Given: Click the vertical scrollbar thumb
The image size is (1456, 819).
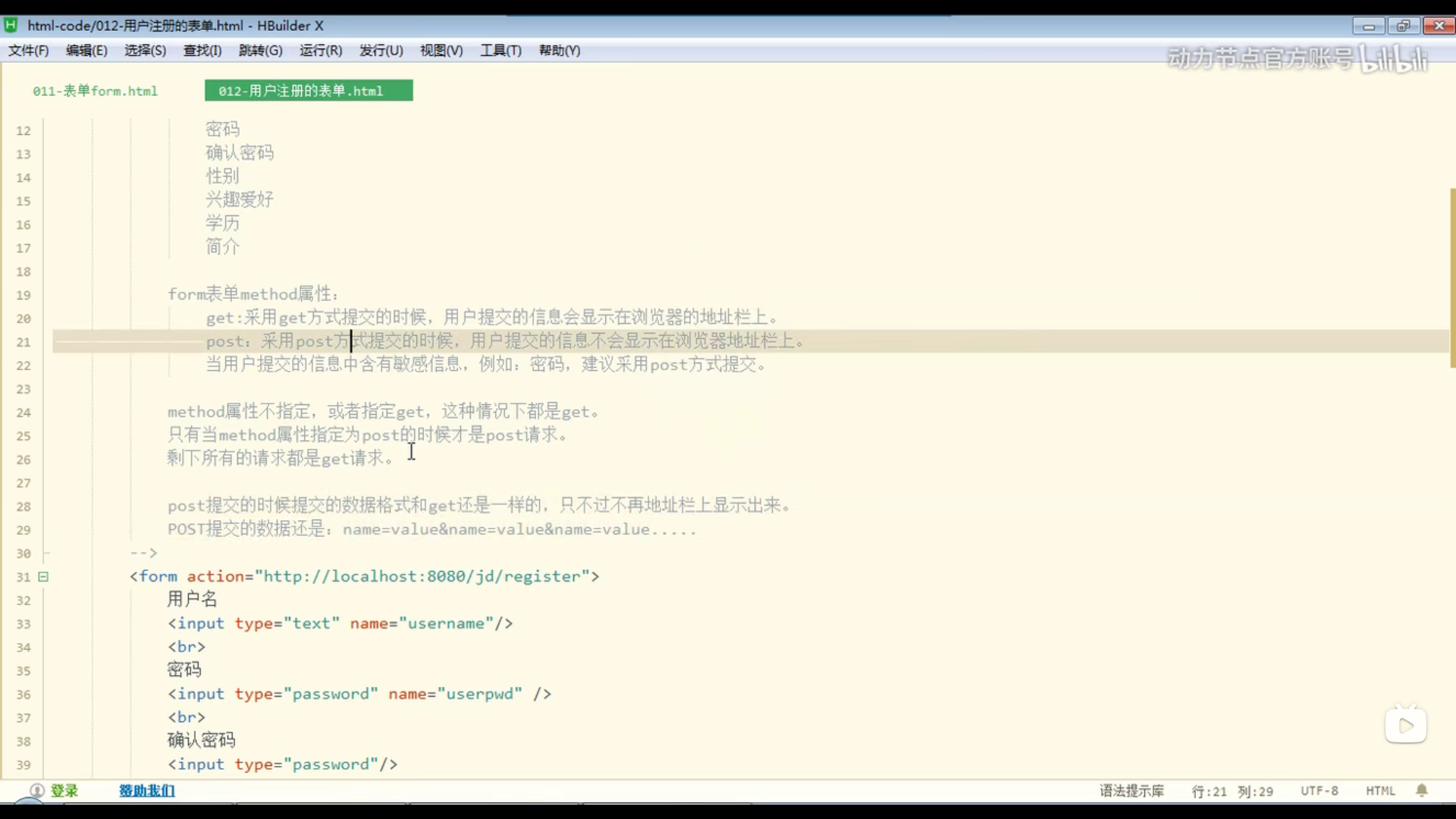Looking at the screenshot, I should pyautogui.click(x=1451, y=278).
